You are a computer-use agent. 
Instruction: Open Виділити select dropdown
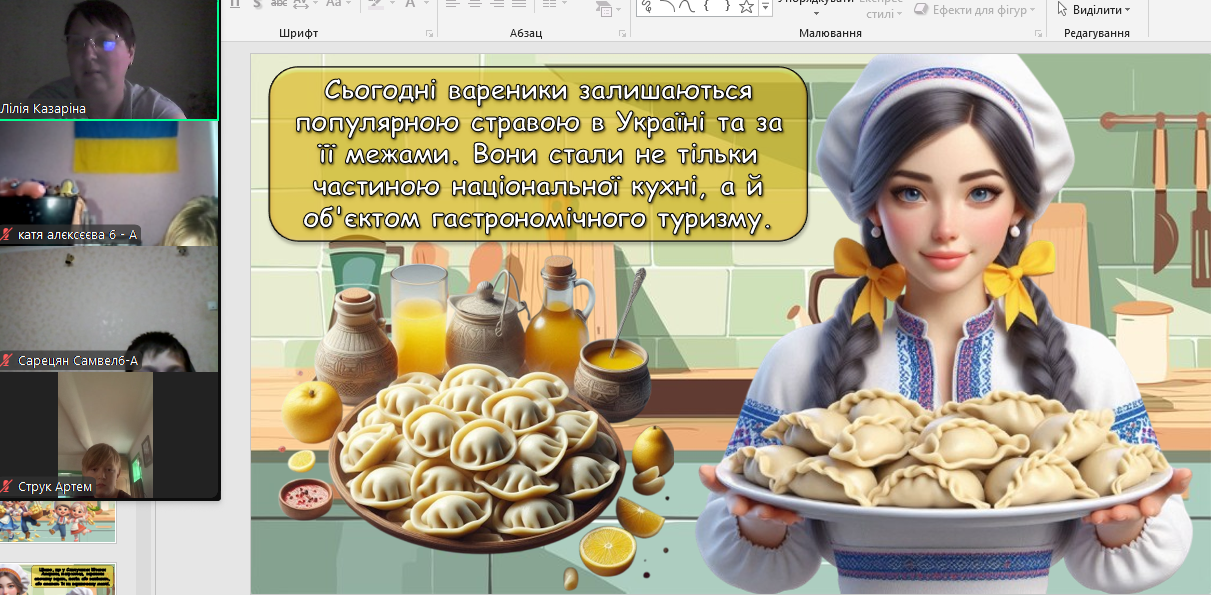tap(1094, 9)
